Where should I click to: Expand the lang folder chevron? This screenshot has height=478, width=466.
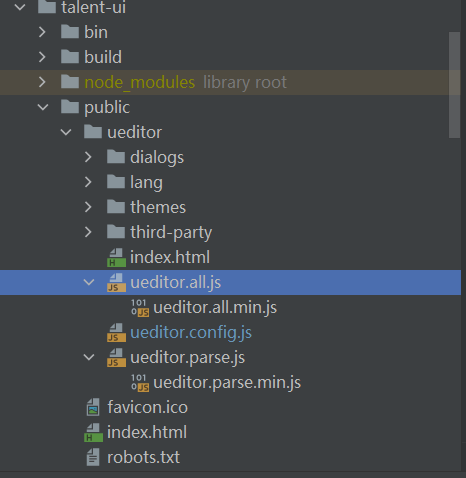(88, 182)
